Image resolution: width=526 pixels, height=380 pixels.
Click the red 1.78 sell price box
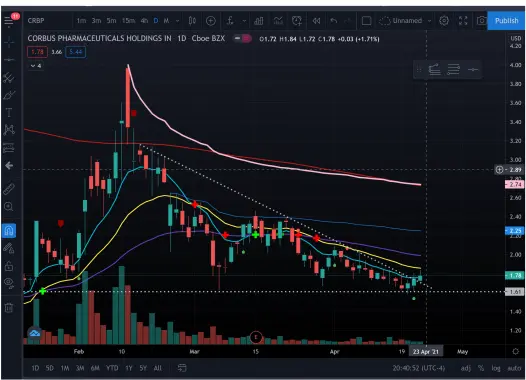(37, 52)
